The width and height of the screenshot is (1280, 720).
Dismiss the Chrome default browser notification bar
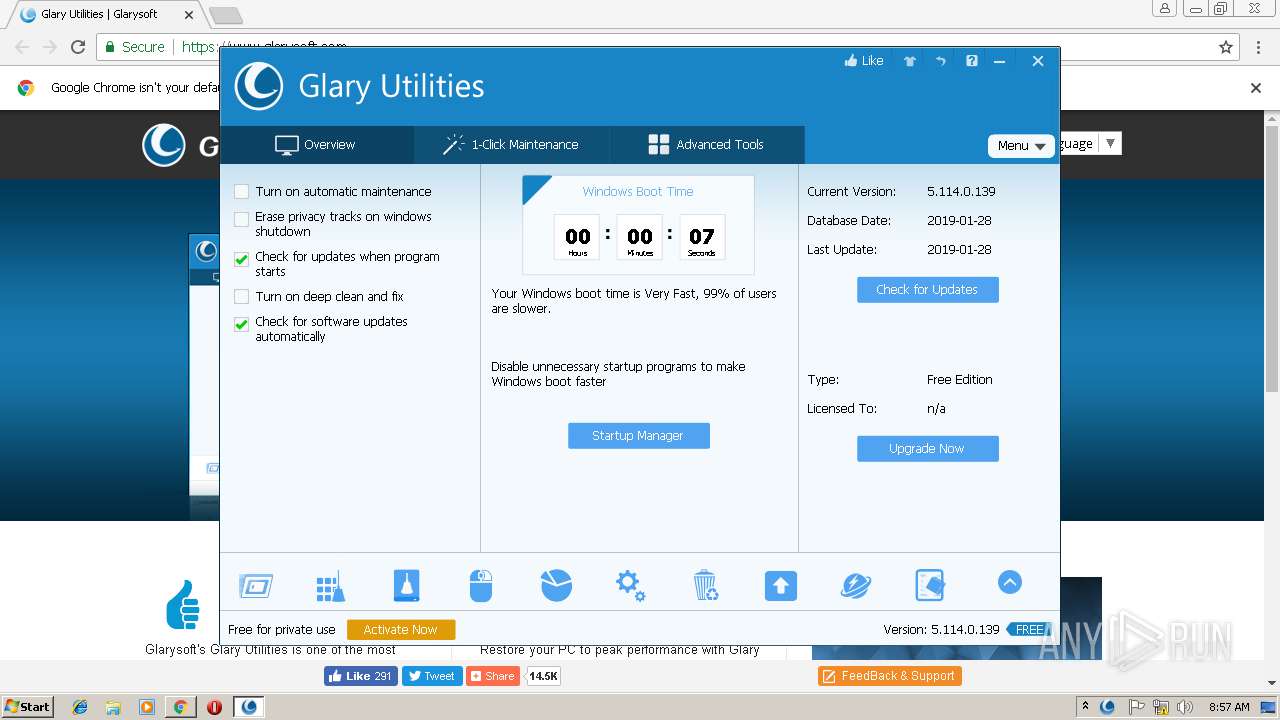click(1256, 88)
